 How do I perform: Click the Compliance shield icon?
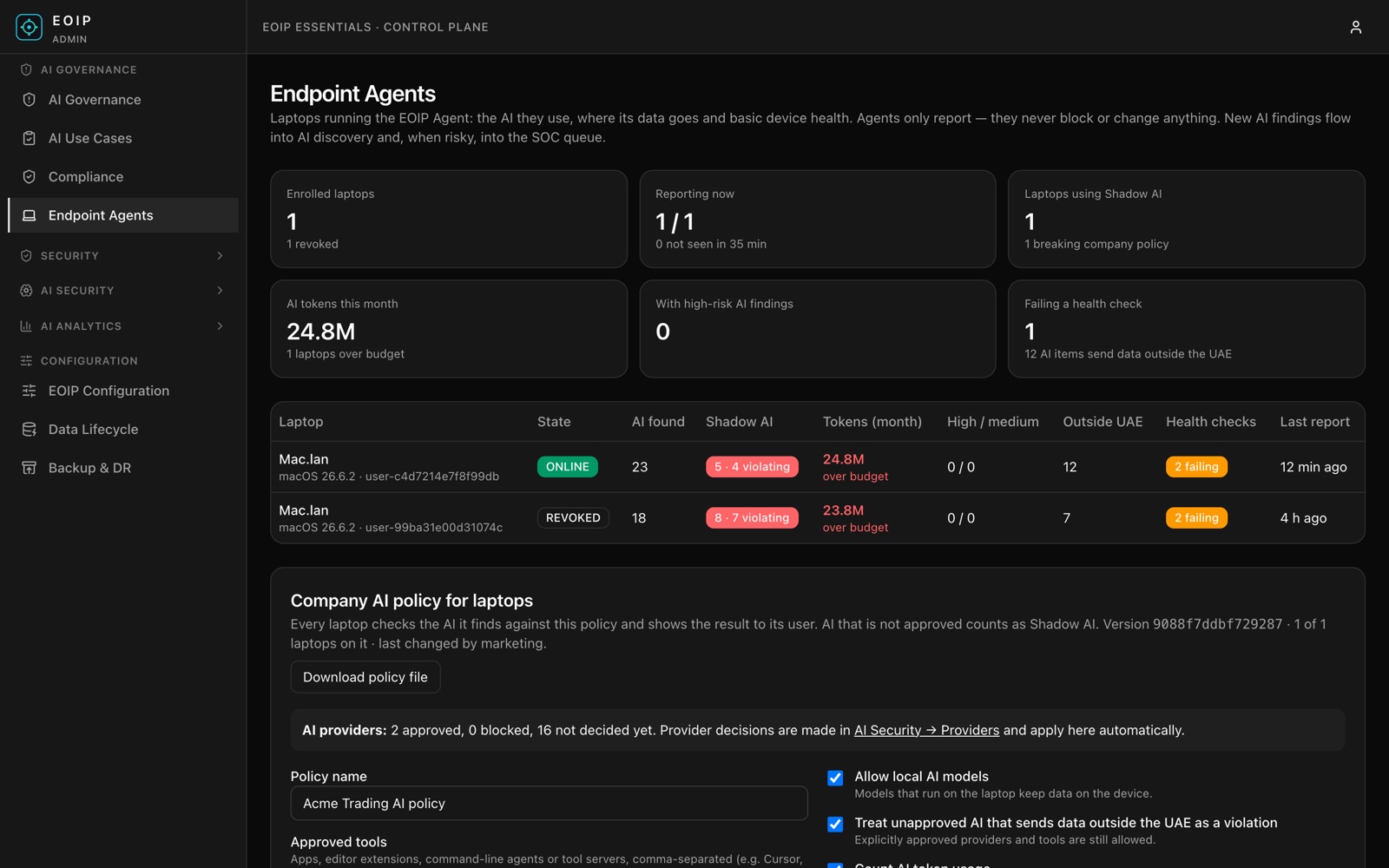[x=29, y=176]
